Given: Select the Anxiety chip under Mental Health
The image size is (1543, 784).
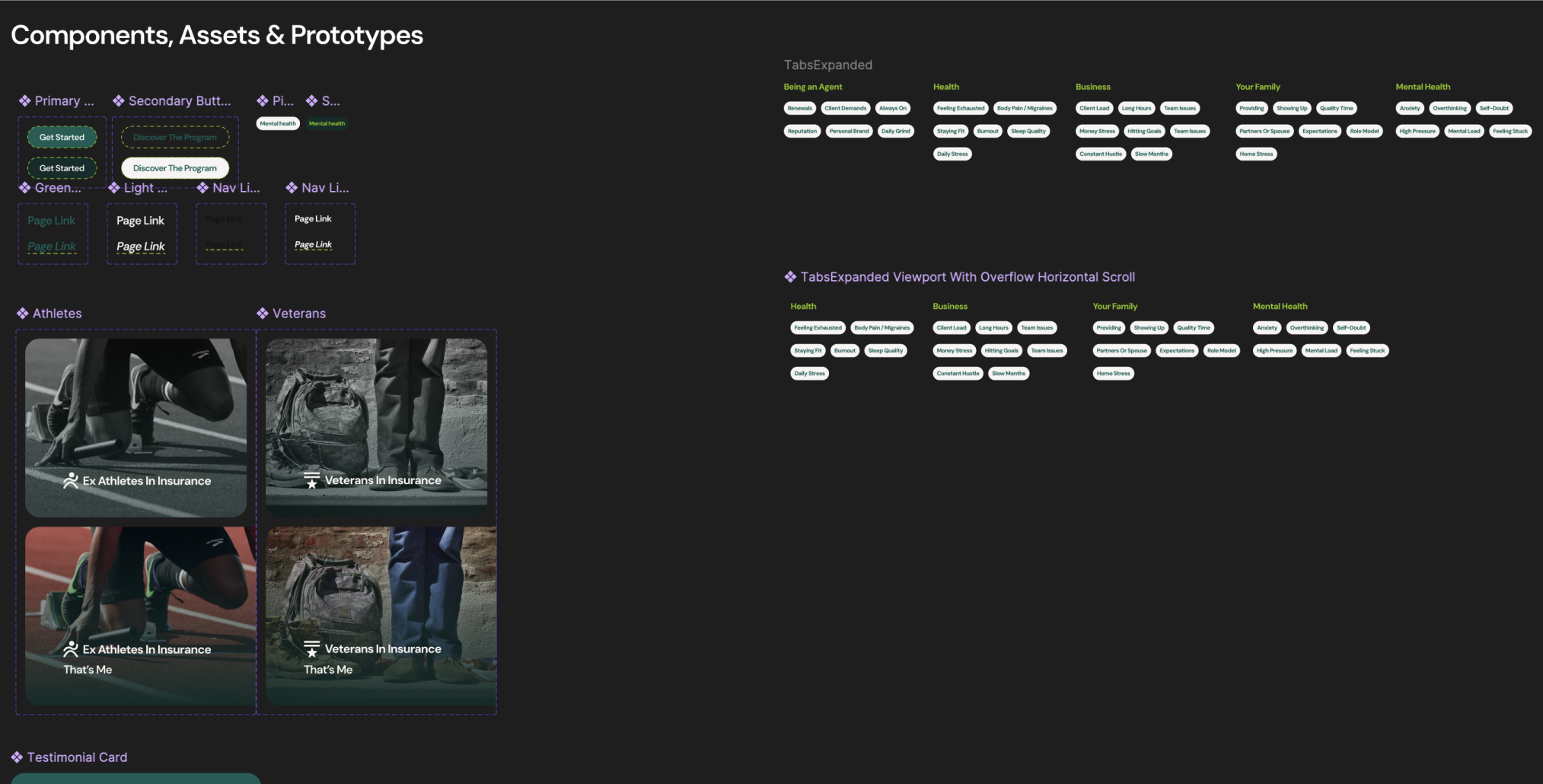Looking at the screenshot, I should [1409, 108].
